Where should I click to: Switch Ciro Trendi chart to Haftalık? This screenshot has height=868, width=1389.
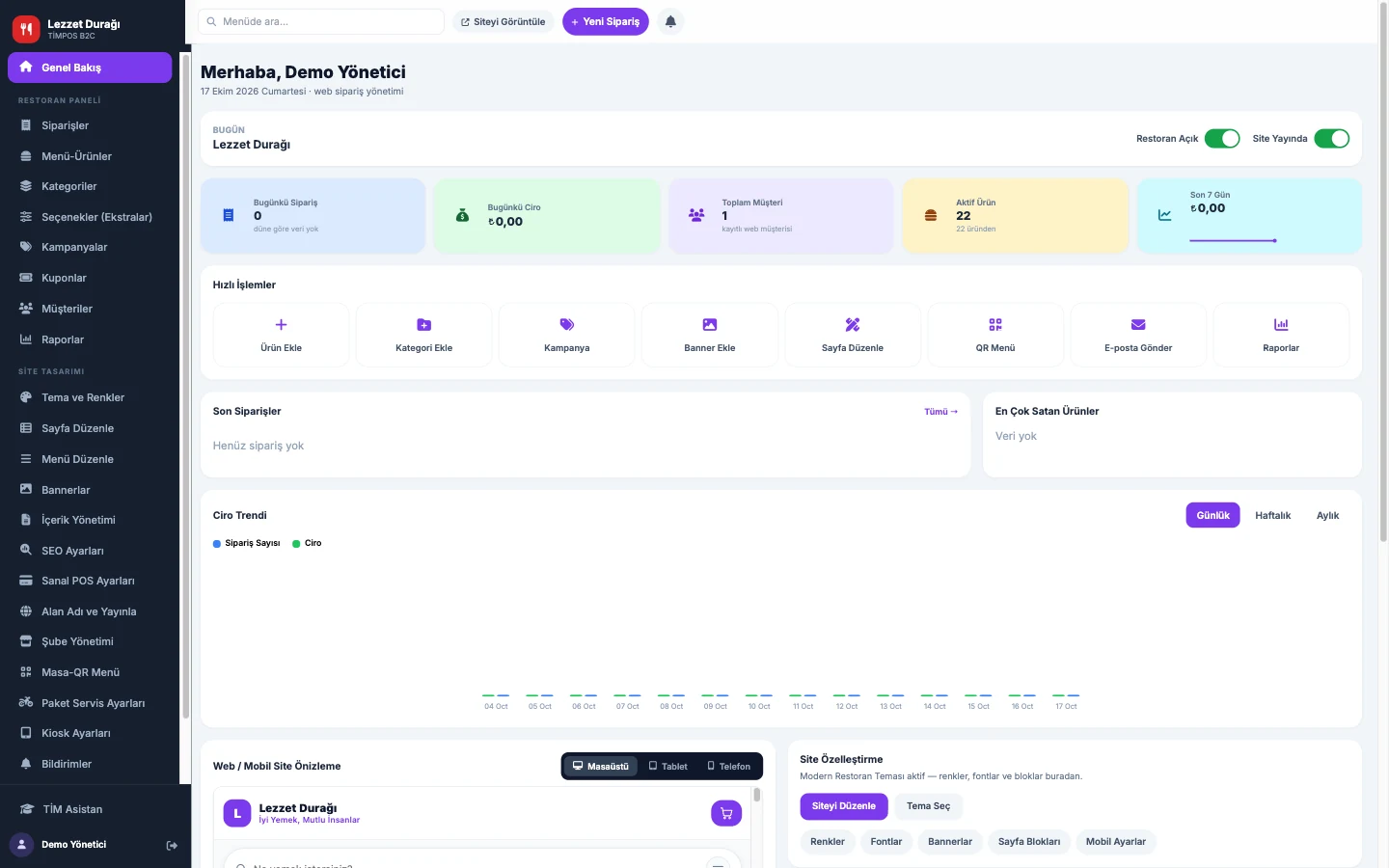click(x=1272, y=515)
